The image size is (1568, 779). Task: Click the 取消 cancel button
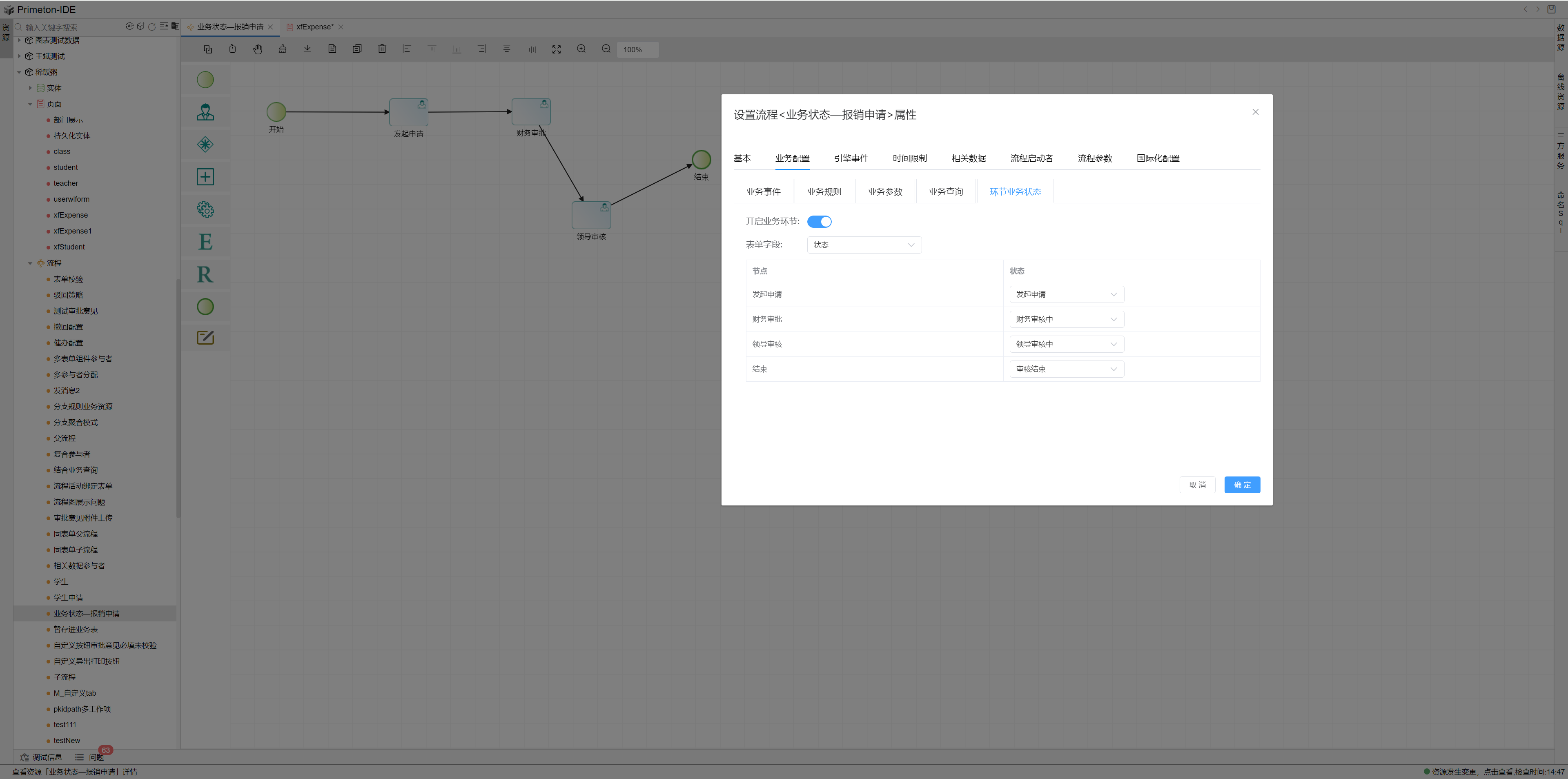click(x=1197, y=485)
